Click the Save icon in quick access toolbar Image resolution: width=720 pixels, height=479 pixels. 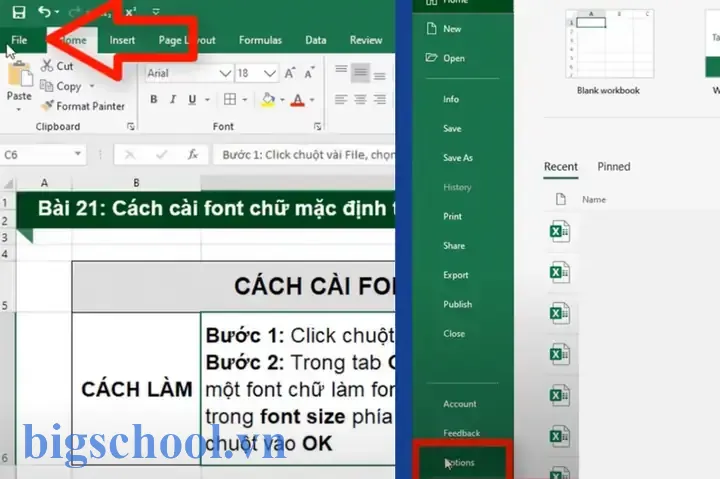tap(19, 12)
